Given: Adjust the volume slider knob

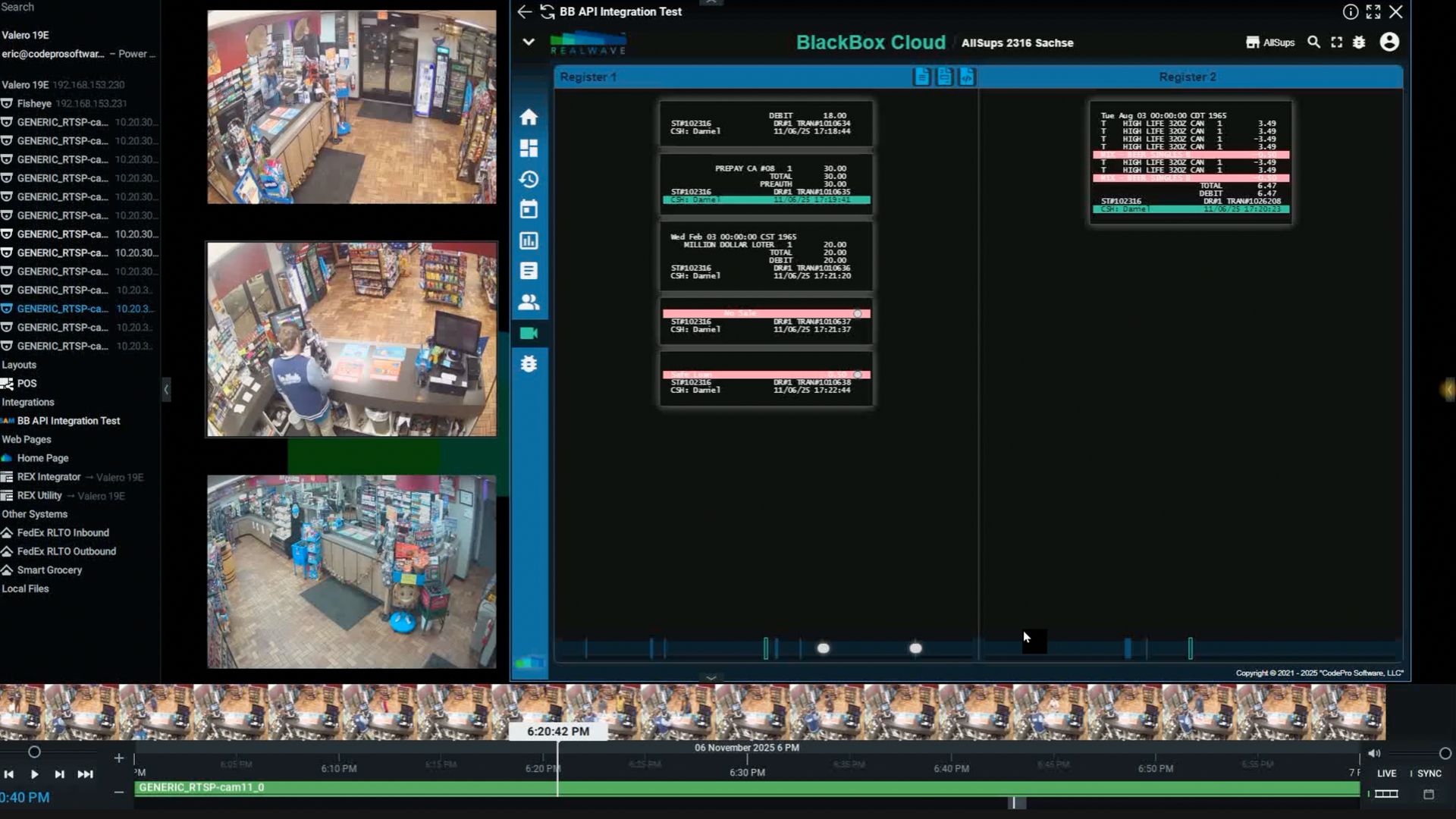Looking at the screenshot, I should click(x=1445, y=753).
